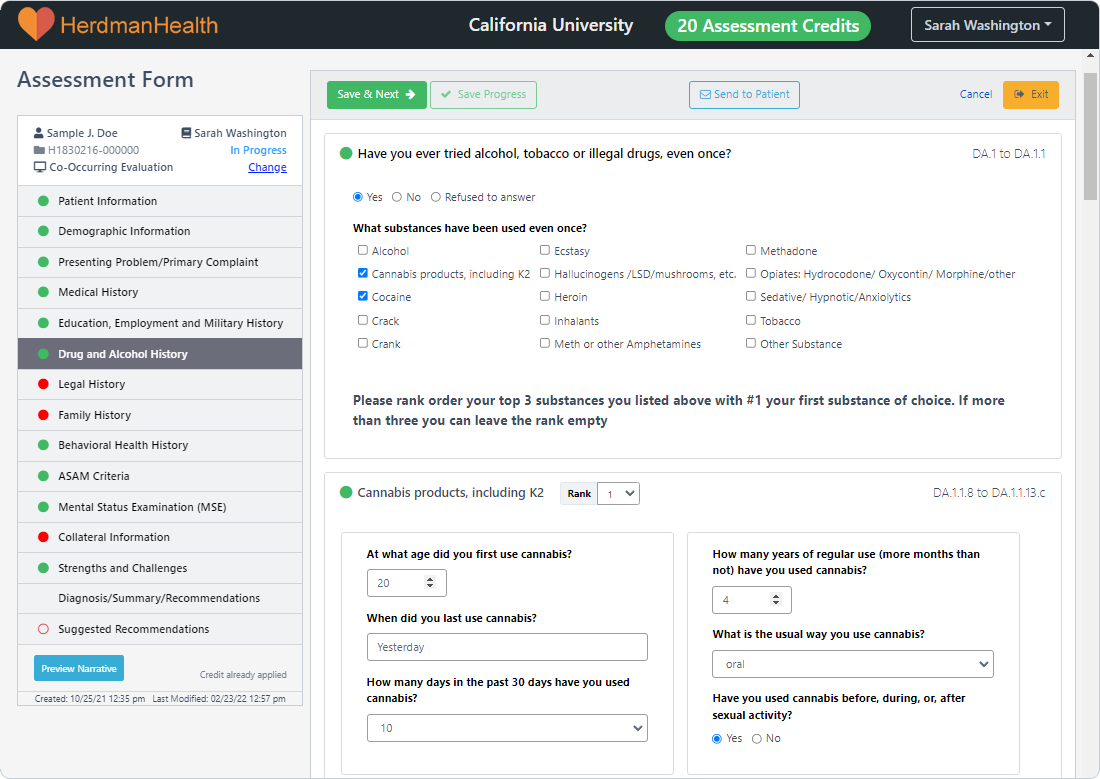Image resolution: width=1100 pixels, height=779 pixels.
Task: Click the Send to Patient button
Action: pyautogui.click(x=744, y=95)
